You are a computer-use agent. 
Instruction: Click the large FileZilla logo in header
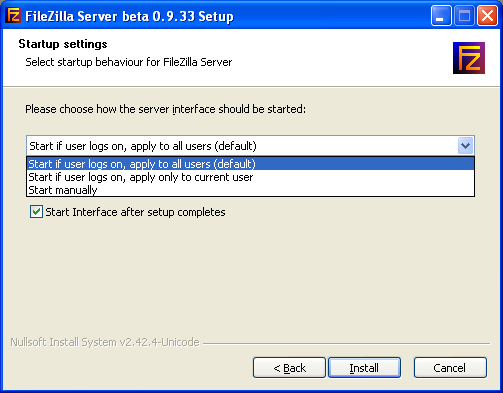tap(469, 58)
